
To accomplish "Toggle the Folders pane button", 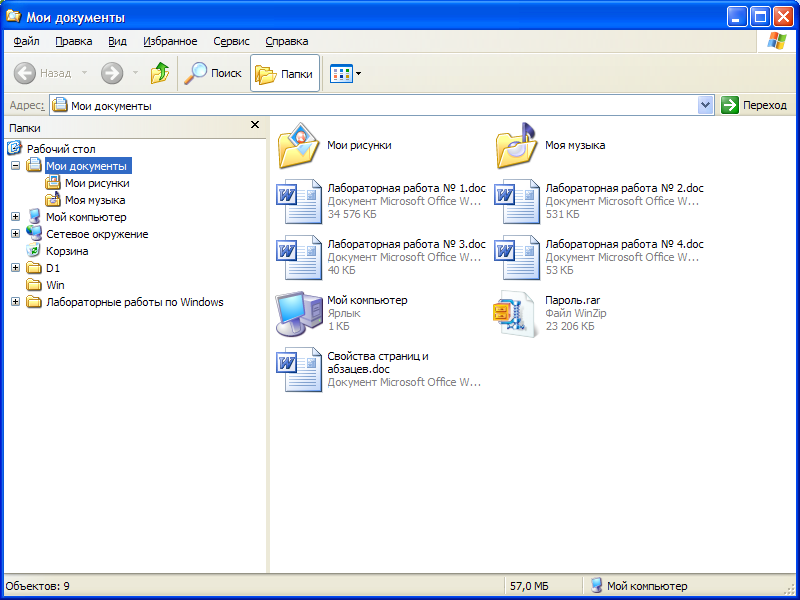I will coord(285,73).
